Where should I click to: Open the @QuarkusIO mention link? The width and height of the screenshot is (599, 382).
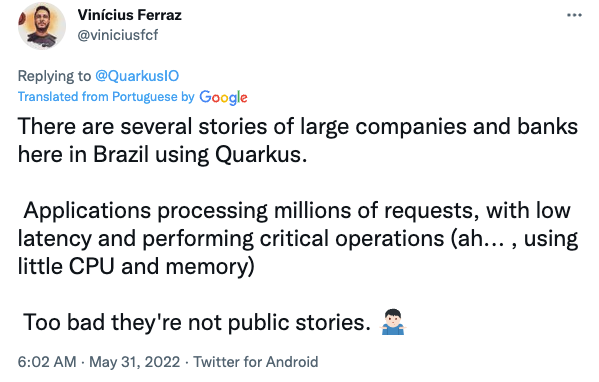(137, 76)
